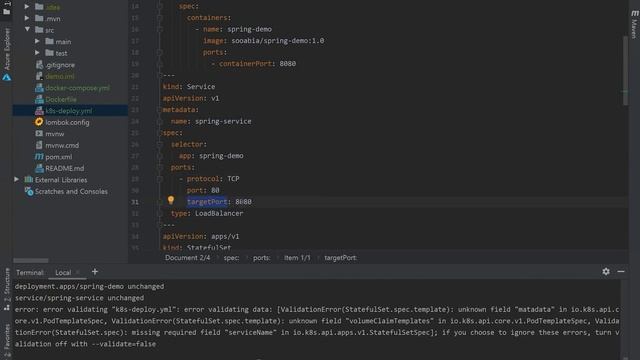Click 'deployment.apps/spring-demo unchanged' terminal line
The width and height of the screenshot is (640, 360).
tap(89, 287)
